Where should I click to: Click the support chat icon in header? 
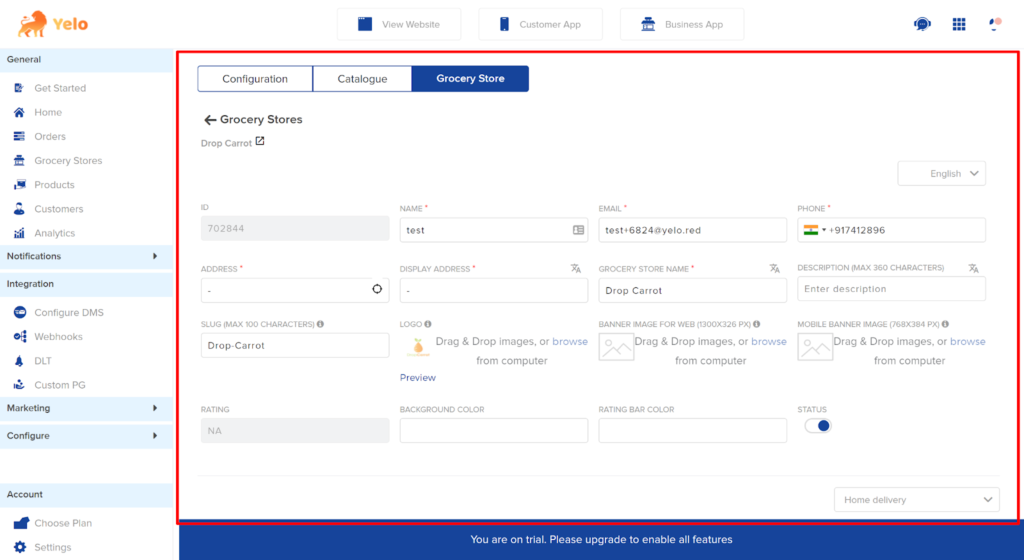click(x=922, y=24)
